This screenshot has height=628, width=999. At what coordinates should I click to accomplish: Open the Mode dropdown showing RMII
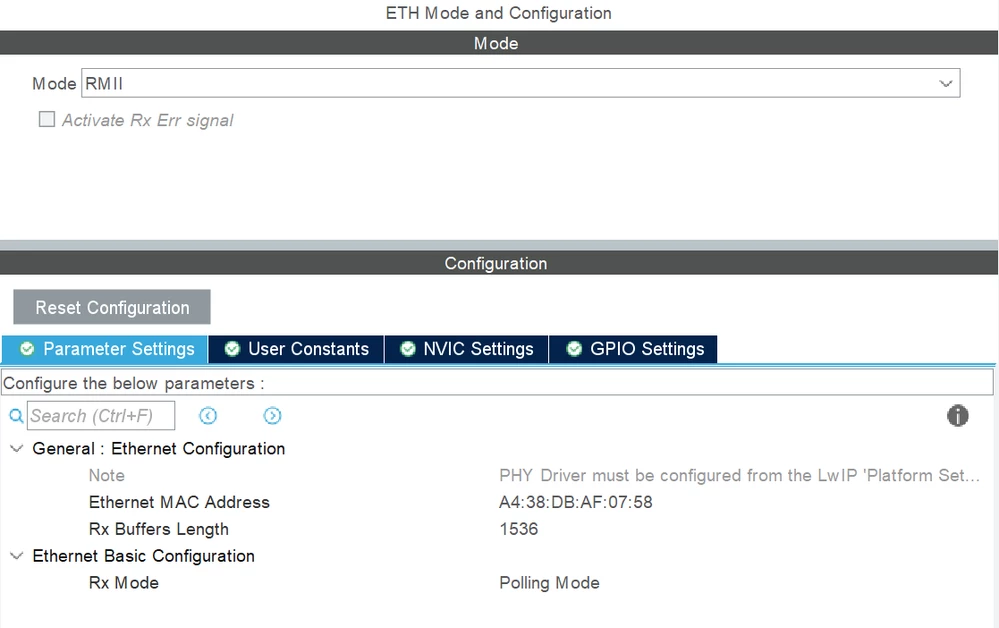click(521, 83)
